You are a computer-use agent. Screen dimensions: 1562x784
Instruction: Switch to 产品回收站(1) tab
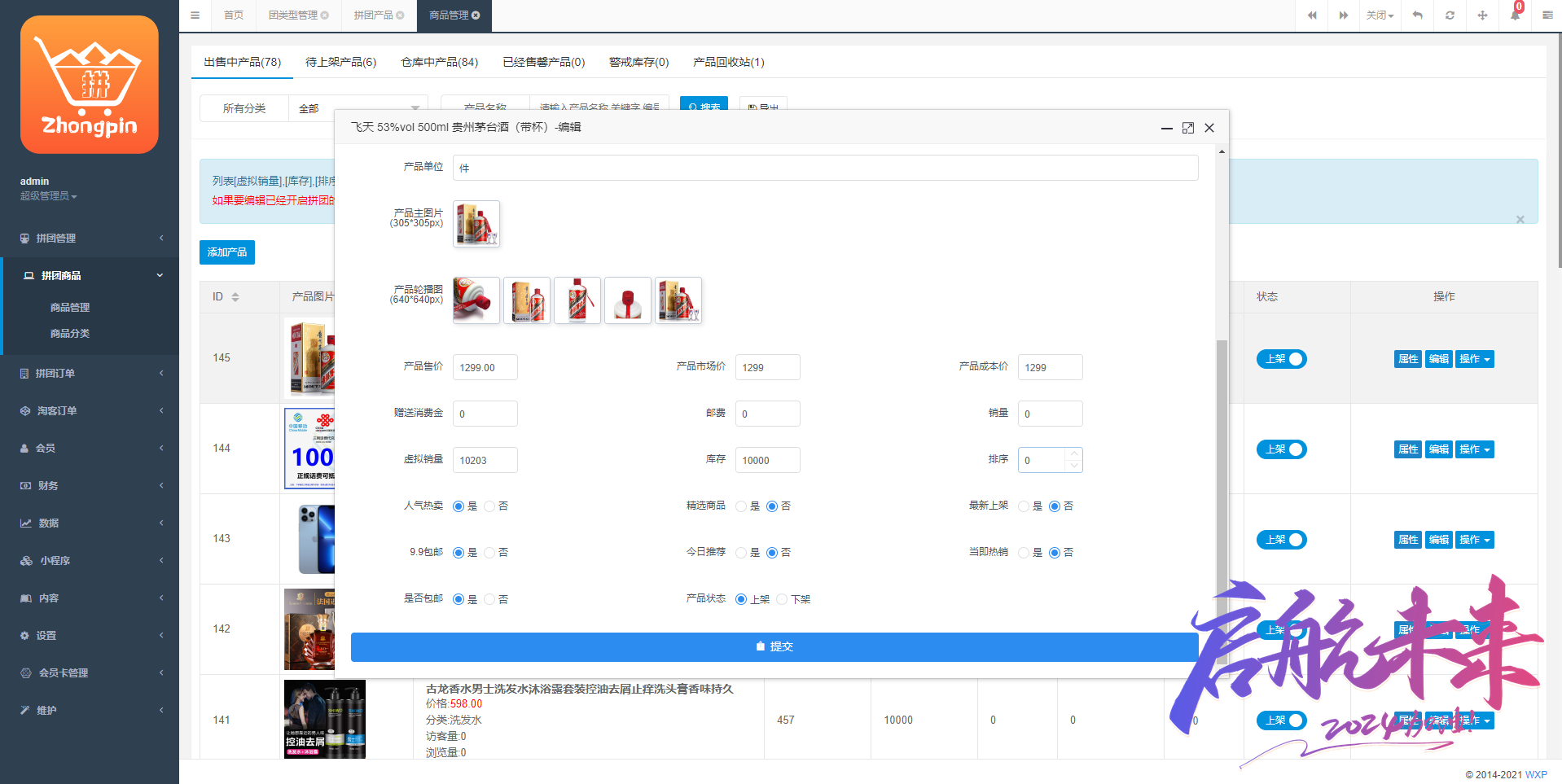[729, 62]
